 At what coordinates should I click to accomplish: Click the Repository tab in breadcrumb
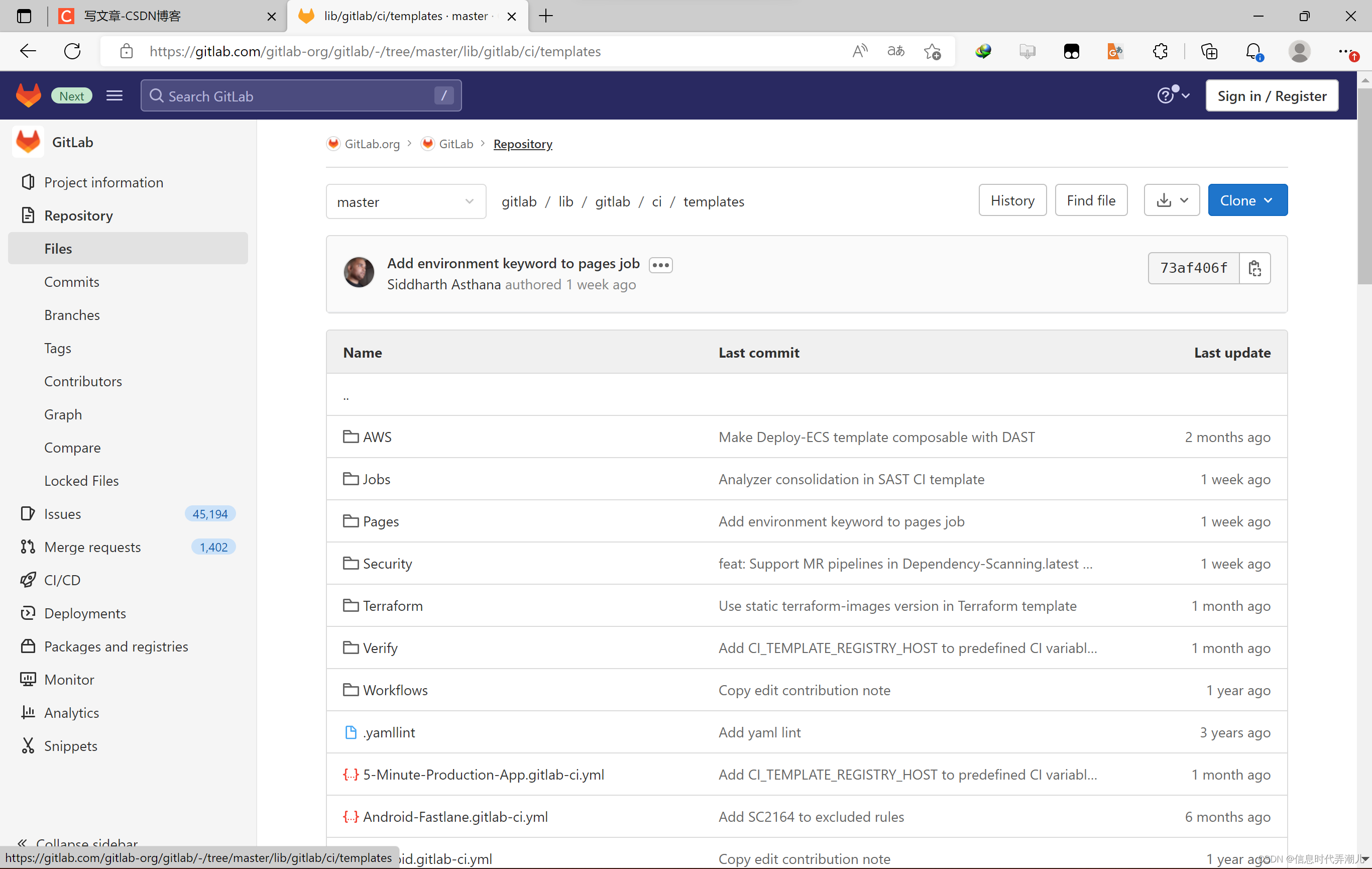coord(523,144)
